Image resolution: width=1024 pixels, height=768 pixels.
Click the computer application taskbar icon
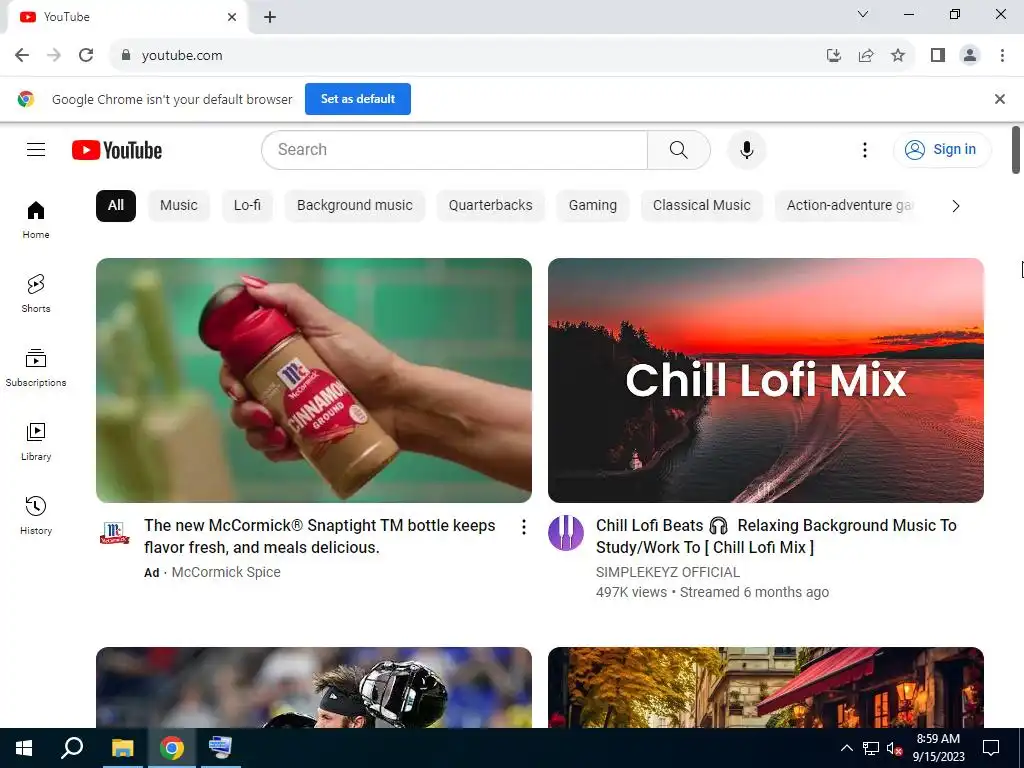220,748
